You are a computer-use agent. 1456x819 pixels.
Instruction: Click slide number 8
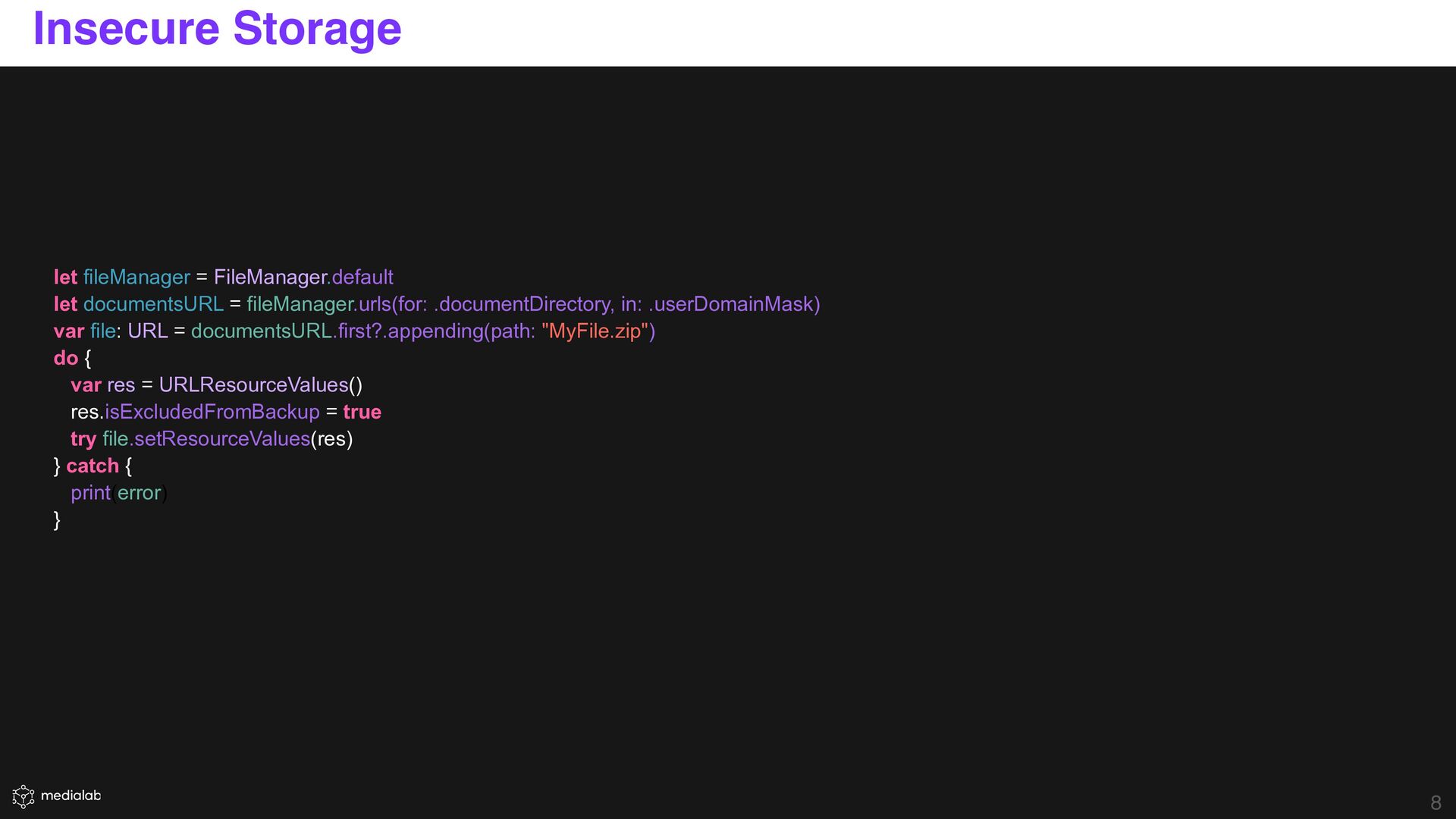coord(1435,802)
